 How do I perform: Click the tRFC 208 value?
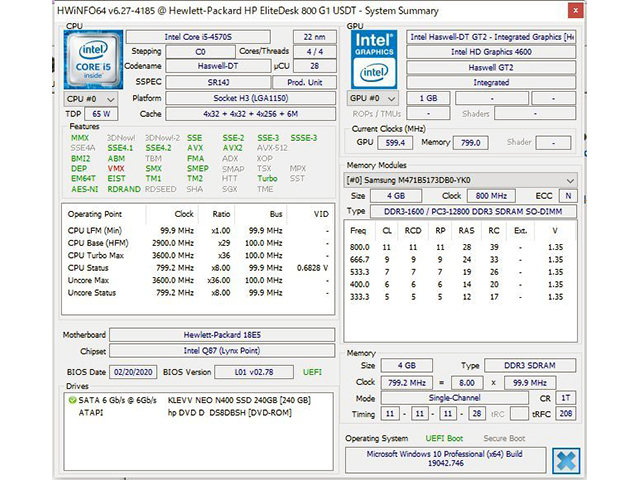(565, 413)
